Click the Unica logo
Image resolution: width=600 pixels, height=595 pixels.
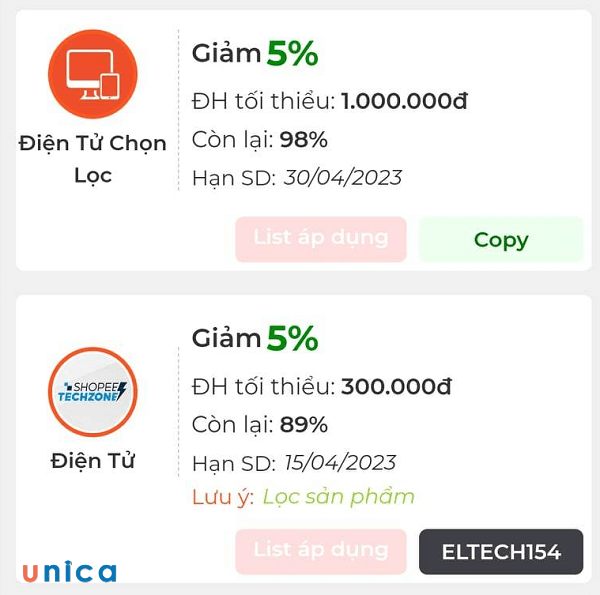click(x=68, y=572)
